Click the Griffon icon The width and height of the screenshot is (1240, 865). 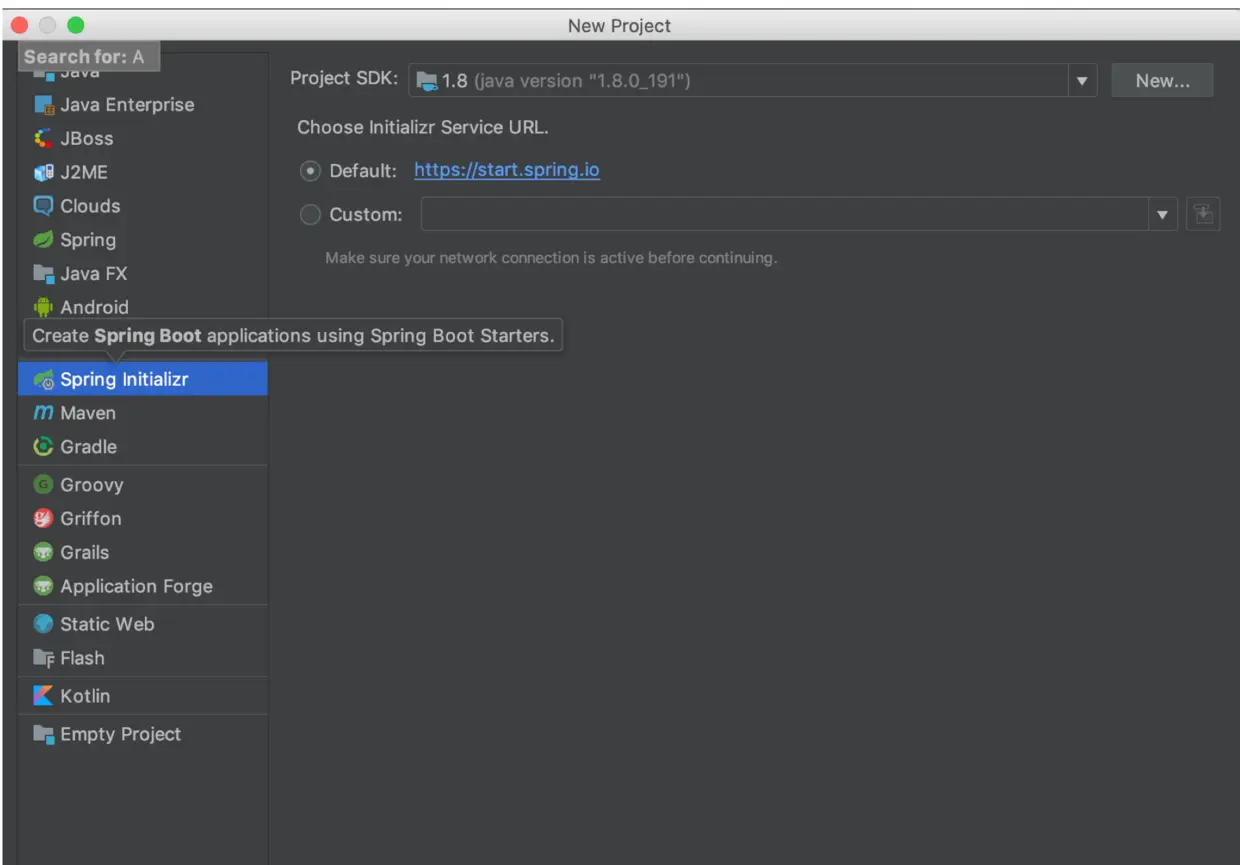(x=43, y=519)
